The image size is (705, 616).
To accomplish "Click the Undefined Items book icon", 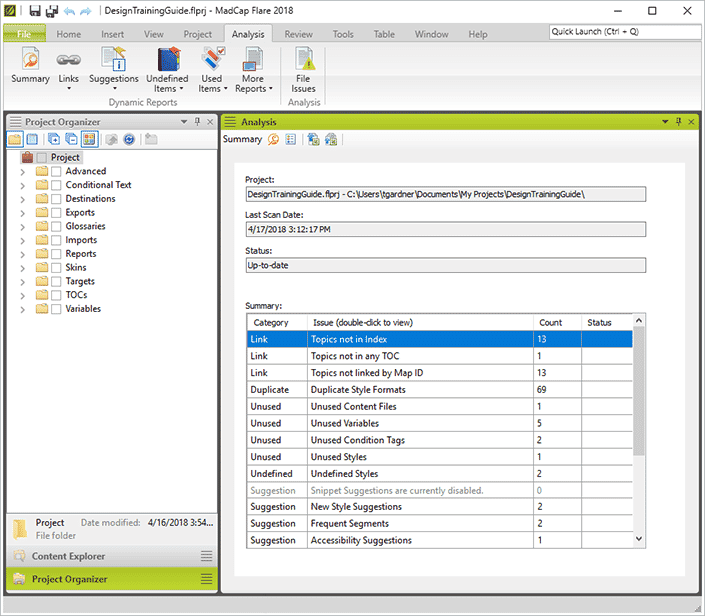I will click(169, 60).
